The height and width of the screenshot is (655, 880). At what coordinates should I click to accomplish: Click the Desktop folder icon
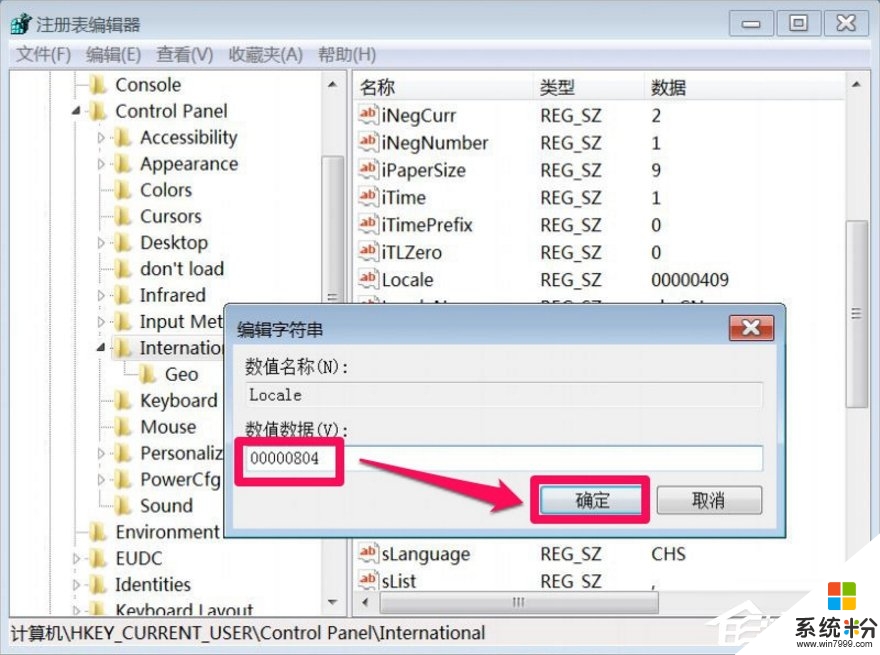123,243
